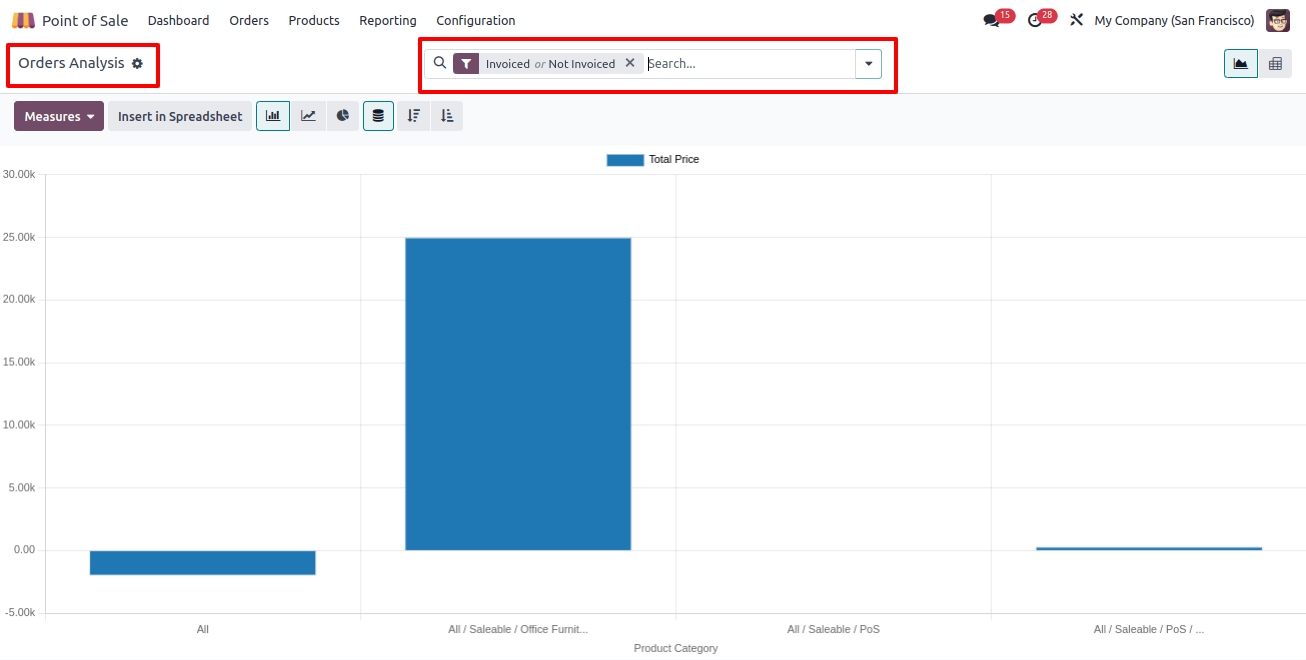The height and width of the screenshot is (660, 1306).
Task: Click the small All / Saleable / PoS / ... bar
Action: (1149, 548)
